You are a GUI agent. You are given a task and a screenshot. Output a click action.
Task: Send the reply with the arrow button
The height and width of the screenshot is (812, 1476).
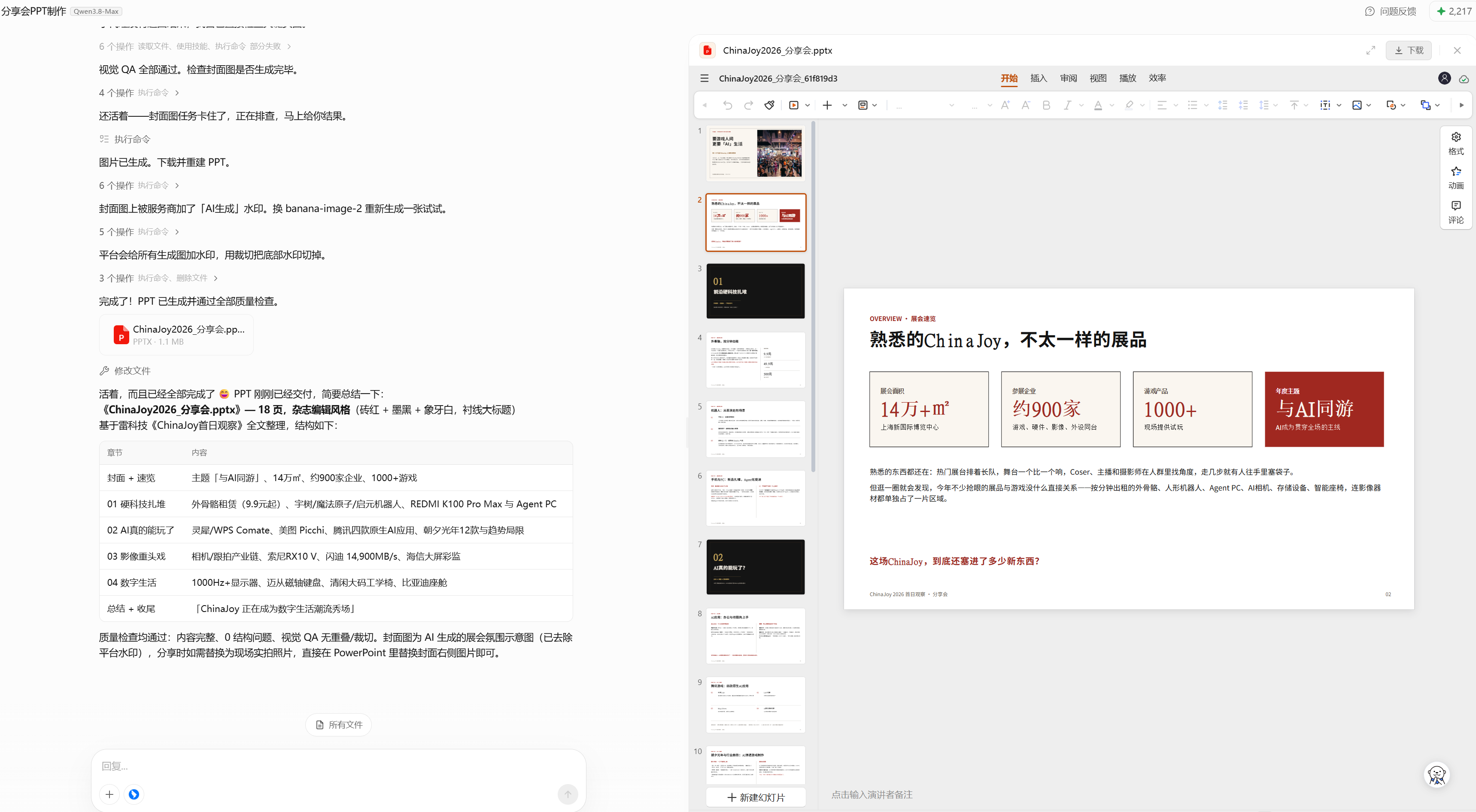(x=568, y=794)
